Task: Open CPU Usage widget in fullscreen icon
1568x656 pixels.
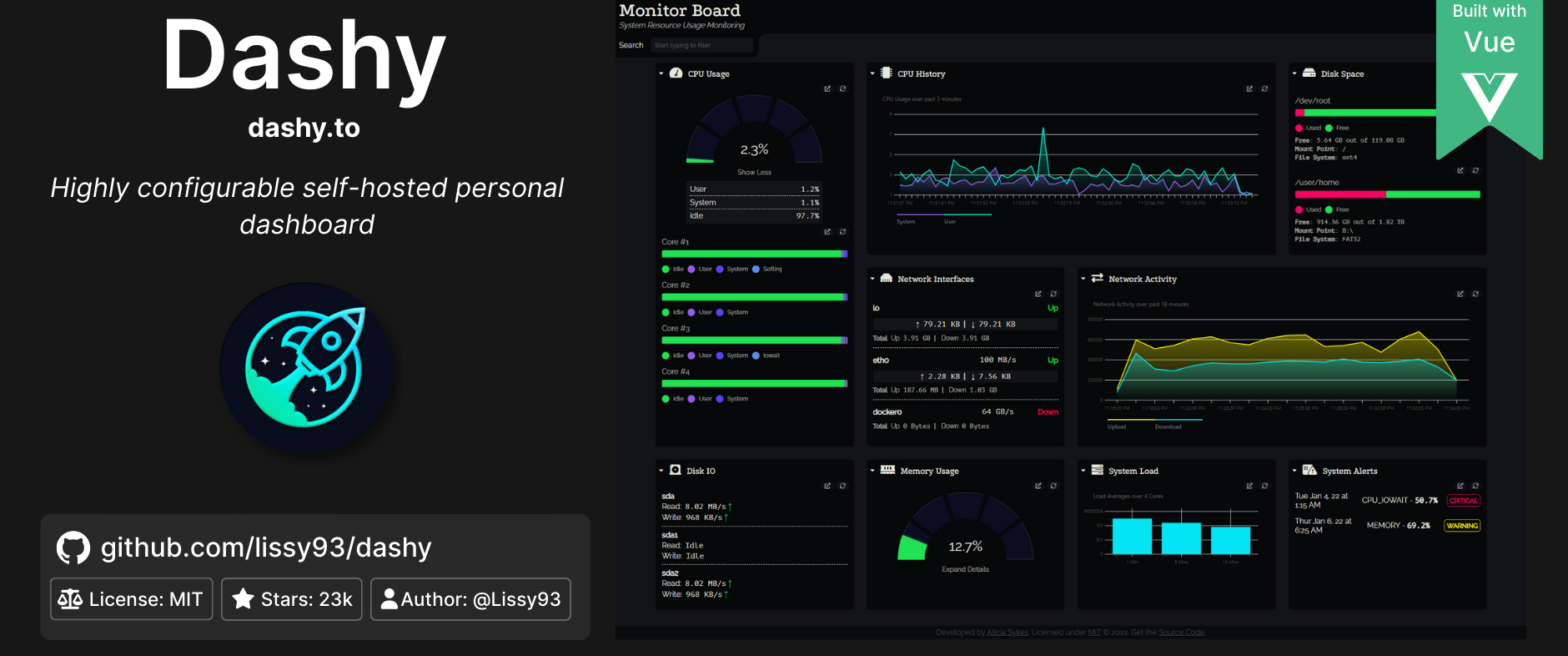Action: tap(827, 88)
